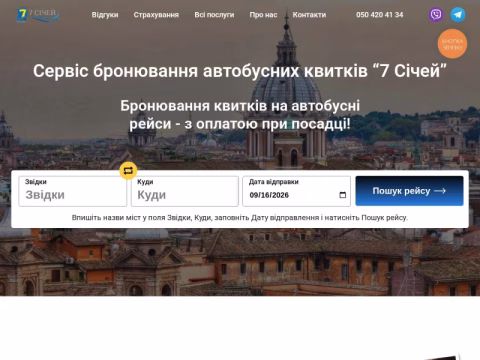Select the Дата відправки date field

tap(296, 191)
